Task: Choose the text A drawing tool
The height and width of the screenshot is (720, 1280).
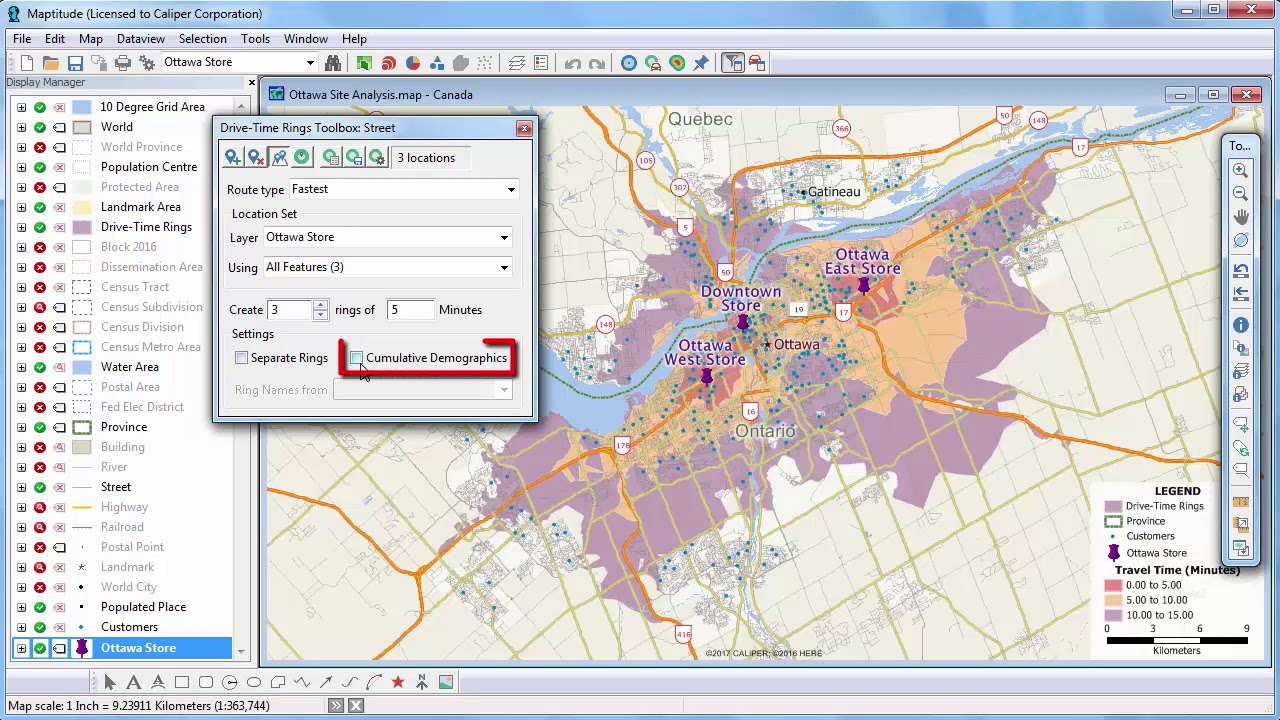Action: point(134,682)
